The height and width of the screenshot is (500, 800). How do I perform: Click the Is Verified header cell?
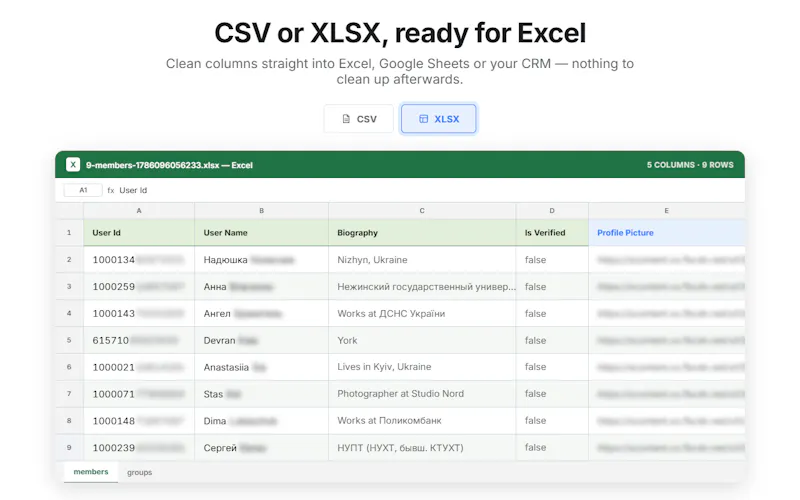(552, 233)
